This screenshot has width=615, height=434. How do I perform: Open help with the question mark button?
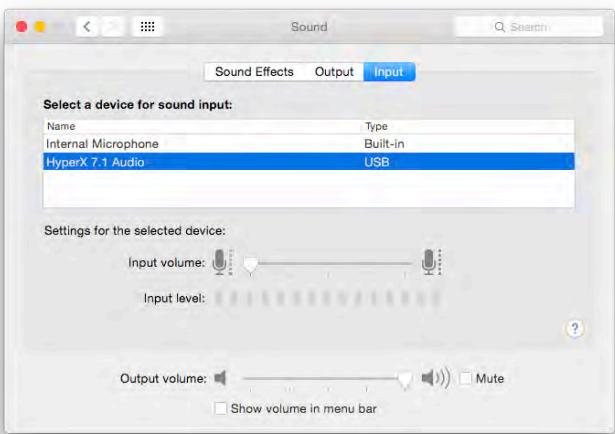(575, 329)
